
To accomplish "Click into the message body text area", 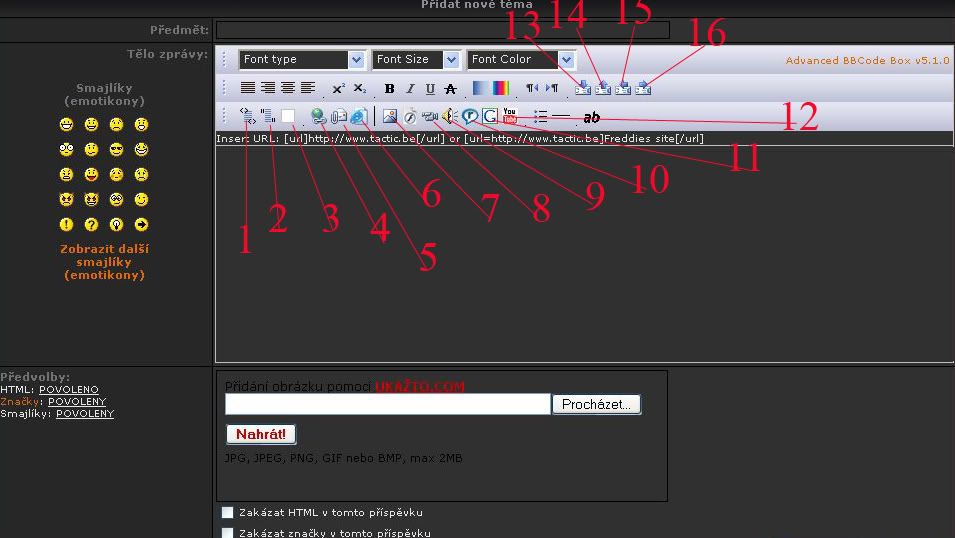I will [584, 253].
